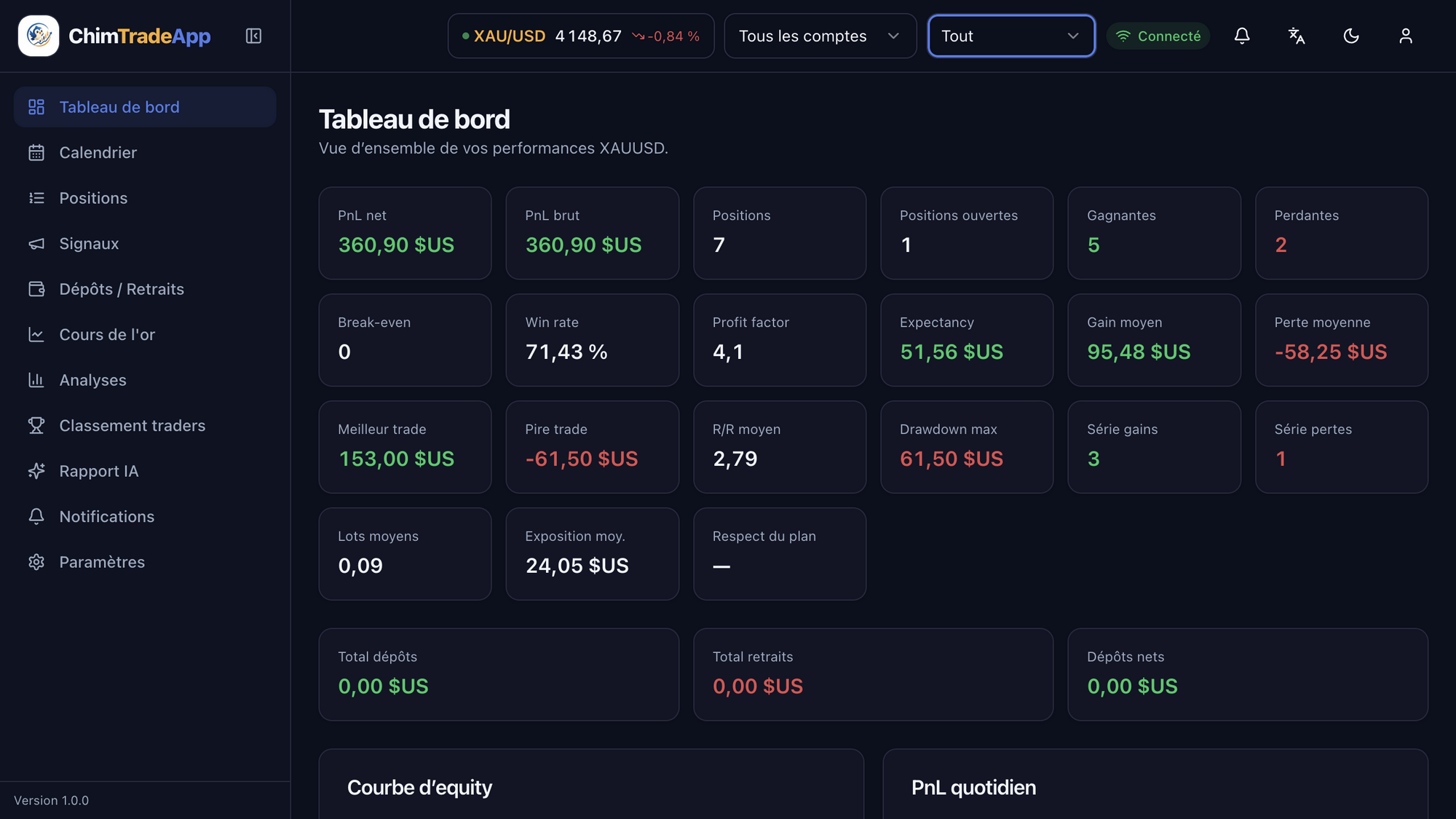
Task: Click the Calendrier calendar icon
Action: (x=36, y=153)
